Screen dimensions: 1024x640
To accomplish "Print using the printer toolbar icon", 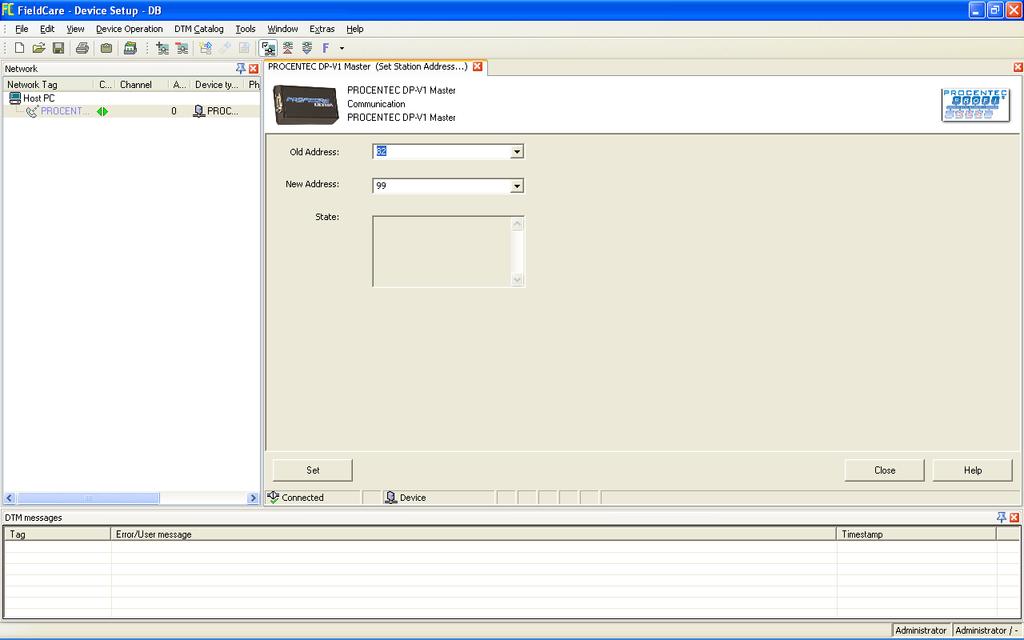I will click(x=82, y=48).
